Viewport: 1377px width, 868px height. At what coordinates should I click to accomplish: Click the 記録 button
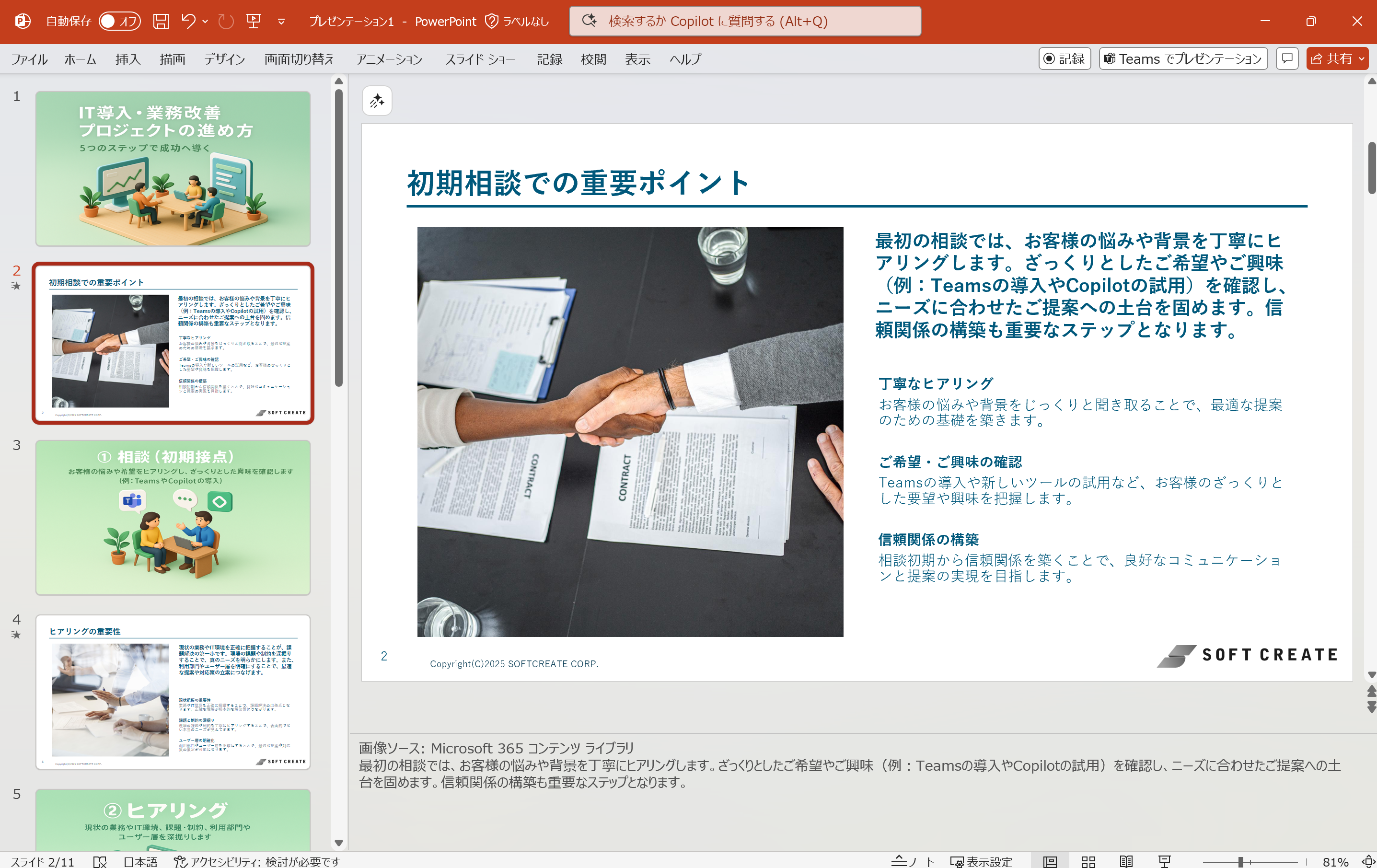point(1065,58)
